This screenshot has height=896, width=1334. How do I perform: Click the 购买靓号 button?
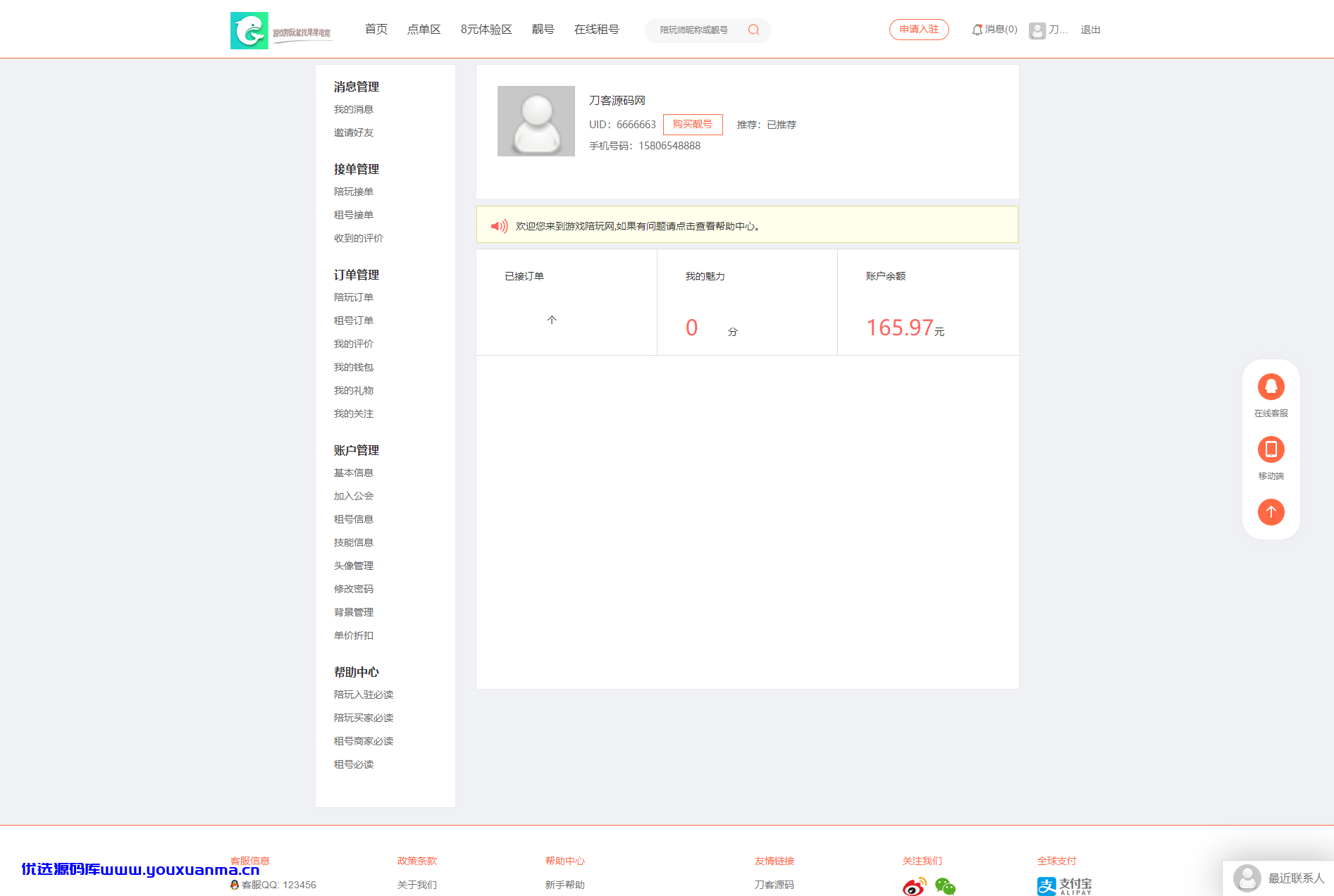693,124
